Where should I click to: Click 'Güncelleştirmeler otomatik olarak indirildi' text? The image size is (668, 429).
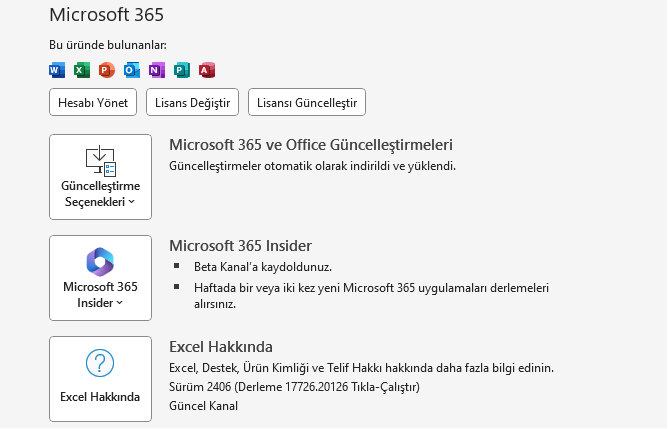[313, 166]
